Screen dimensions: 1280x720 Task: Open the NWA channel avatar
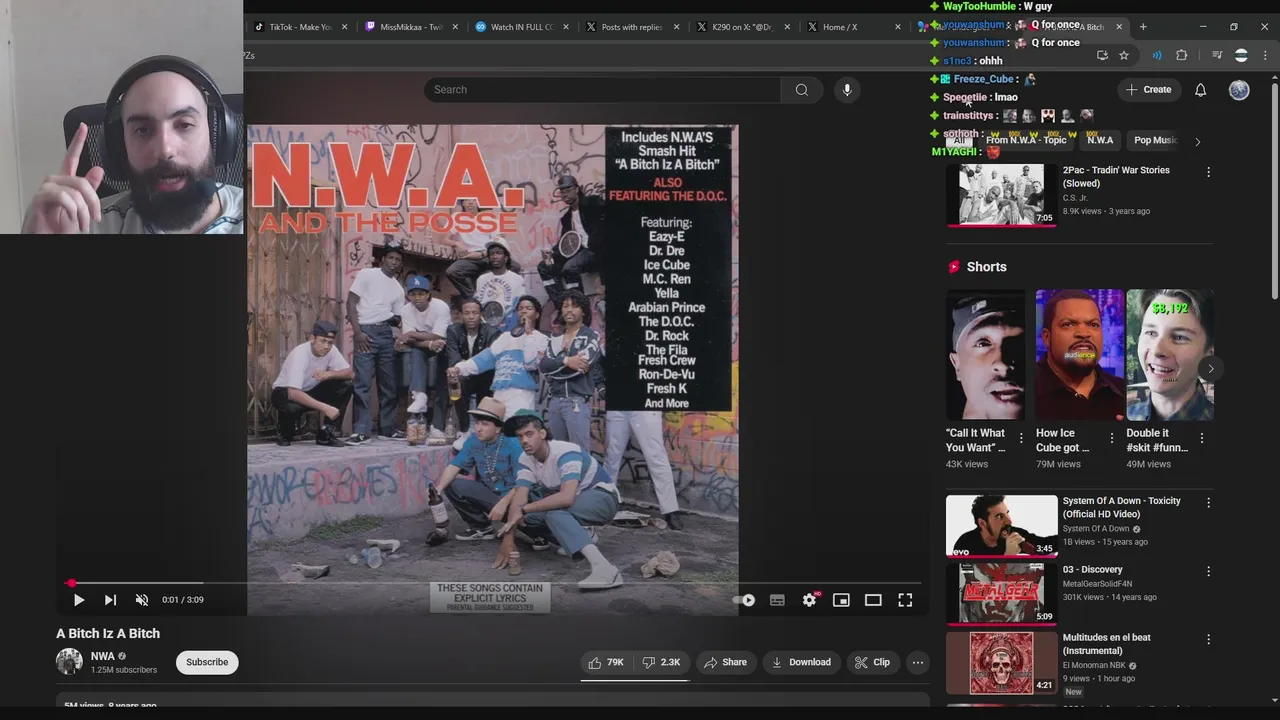coord(69,661)
